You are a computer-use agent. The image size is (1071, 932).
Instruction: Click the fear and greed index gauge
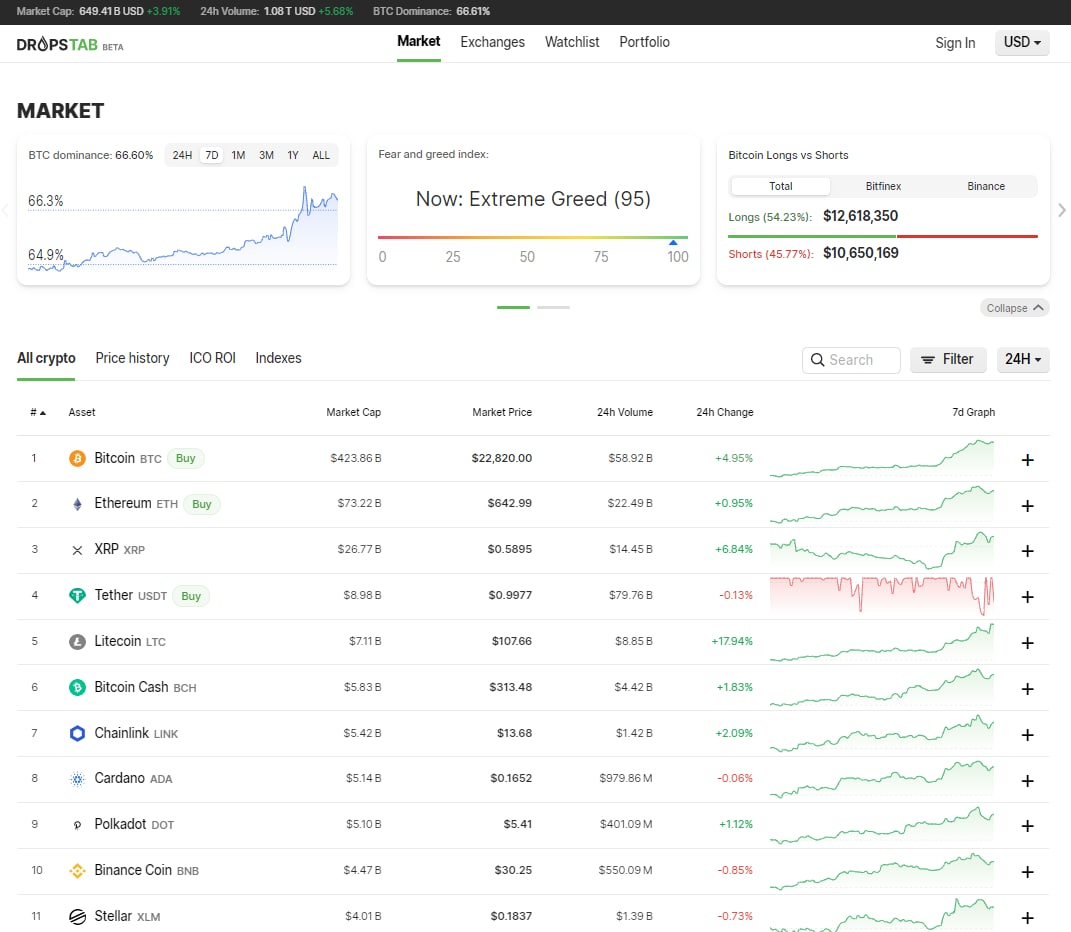click(533, 238)
